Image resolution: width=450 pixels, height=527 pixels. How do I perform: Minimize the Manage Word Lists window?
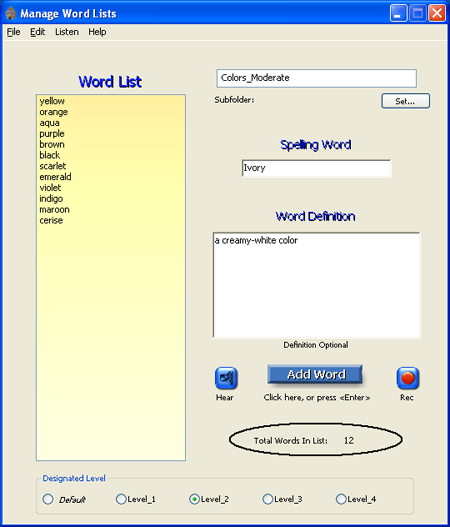(x=398, y=14)
